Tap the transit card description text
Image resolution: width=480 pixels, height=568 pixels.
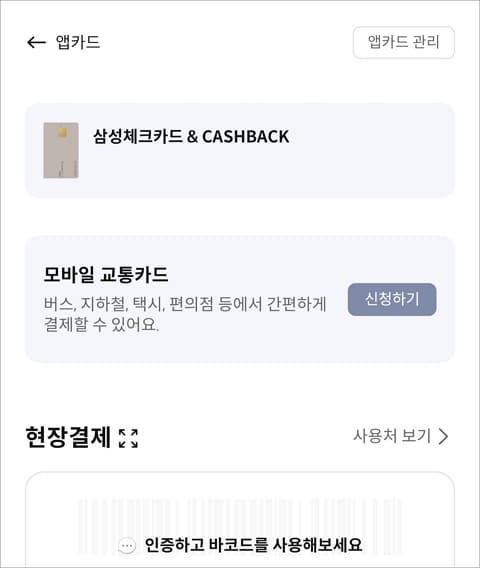[x=185, y=314]
